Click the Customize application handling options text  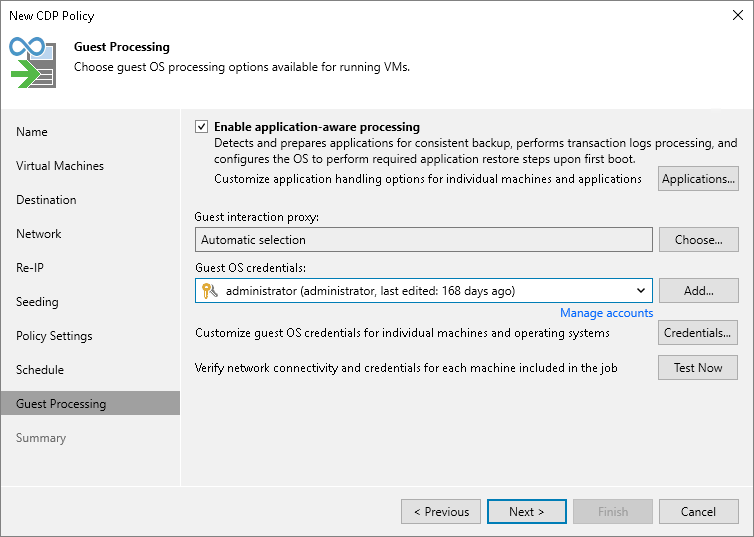click(x=428, y=179)
